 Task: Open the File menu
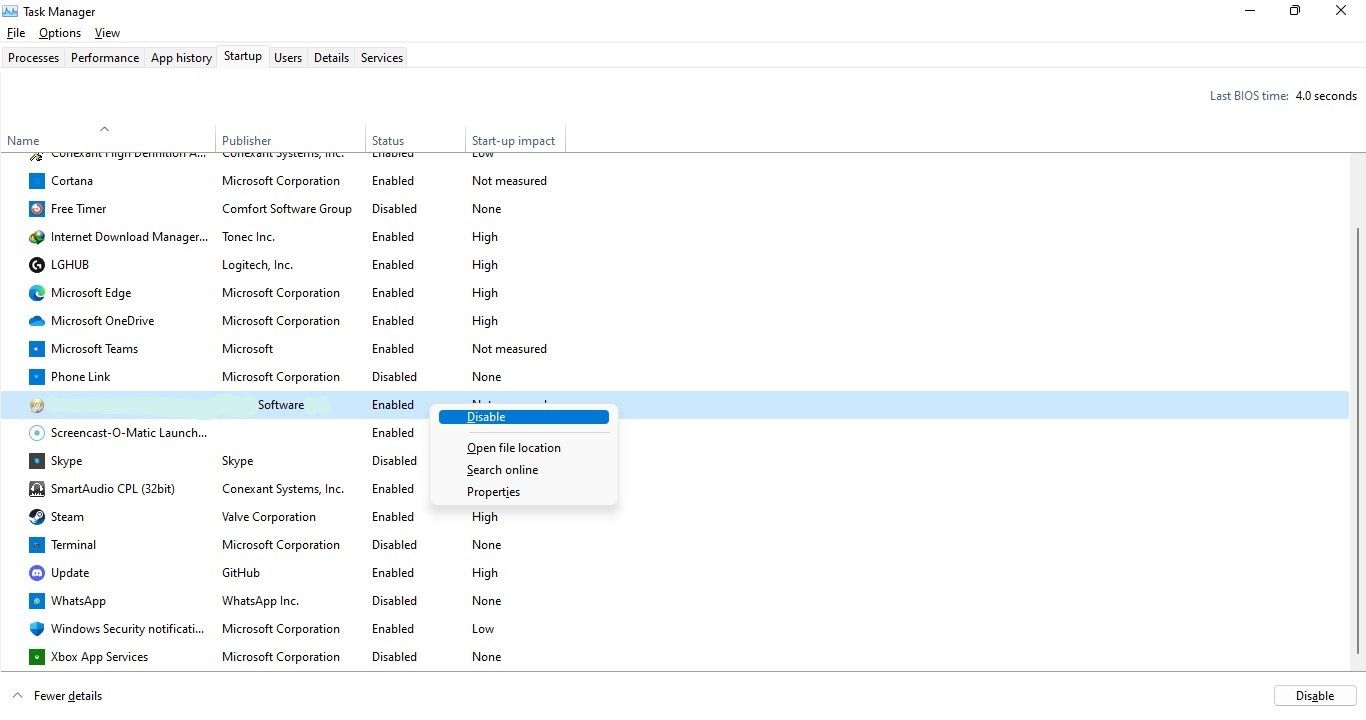[16, 33]
